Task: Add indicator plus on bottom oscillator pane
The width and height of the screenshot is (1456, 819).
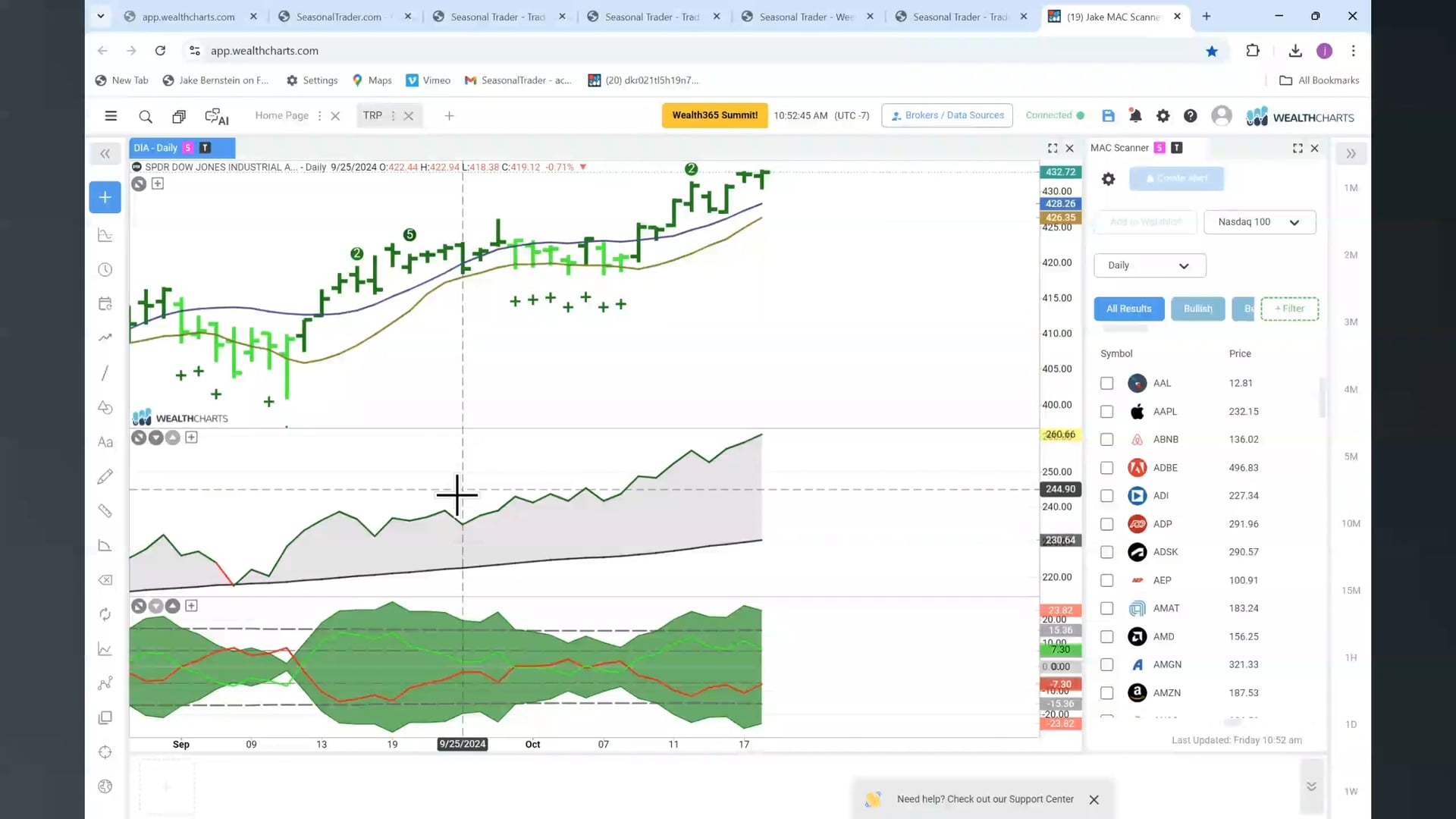Action: pyautogui.click(x=191, y=606)
